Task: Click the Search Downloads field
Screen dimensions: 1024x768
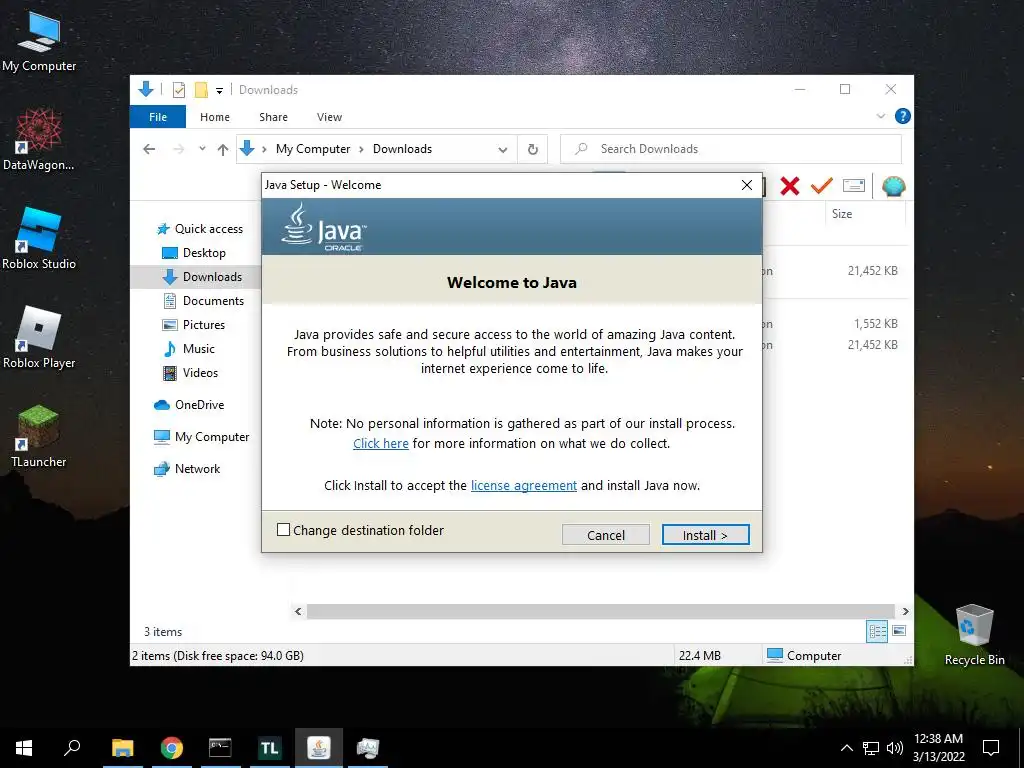Action: (x=731, y=149)
